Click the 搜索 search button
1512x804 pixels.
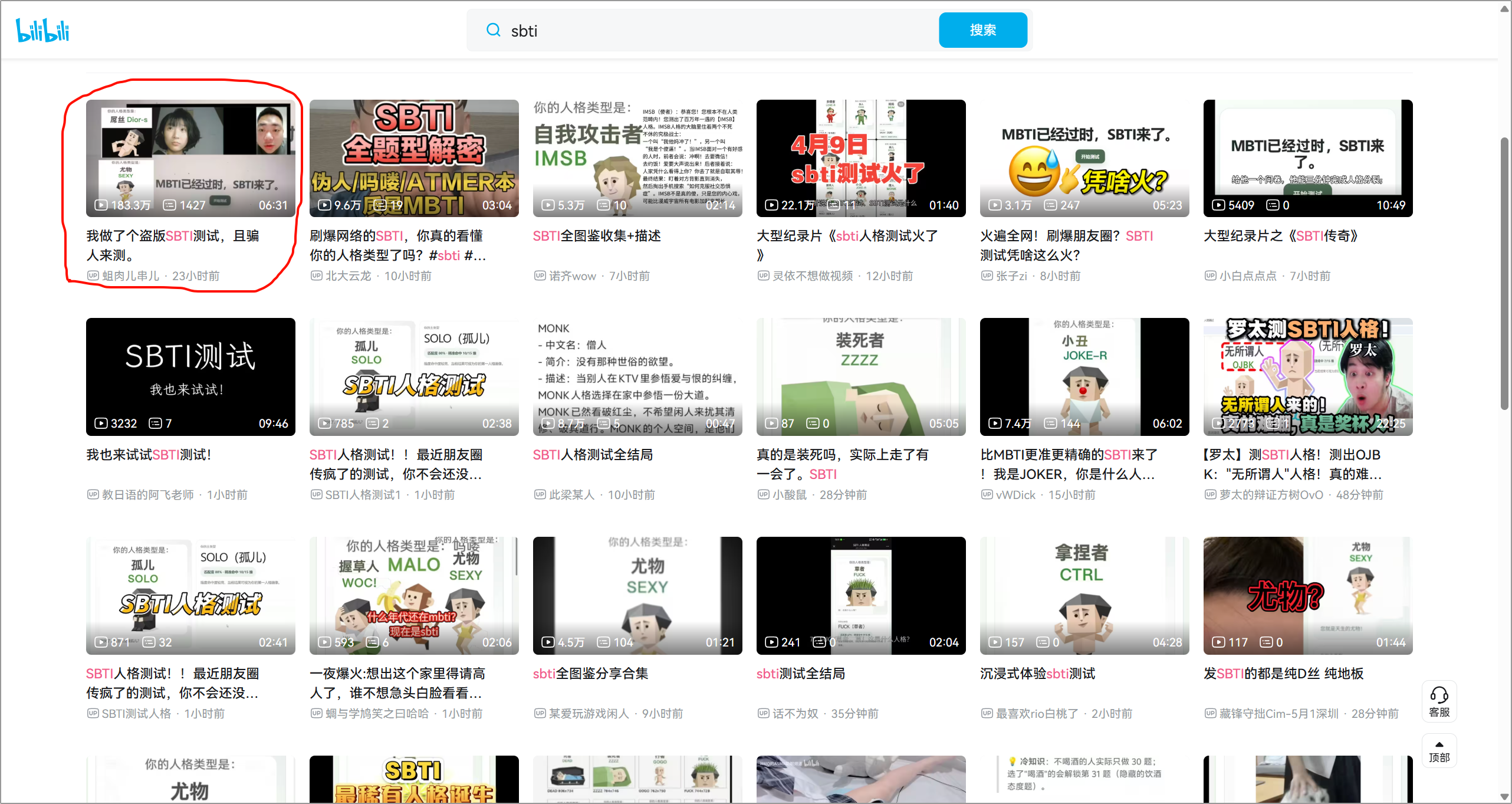point(983,30)
